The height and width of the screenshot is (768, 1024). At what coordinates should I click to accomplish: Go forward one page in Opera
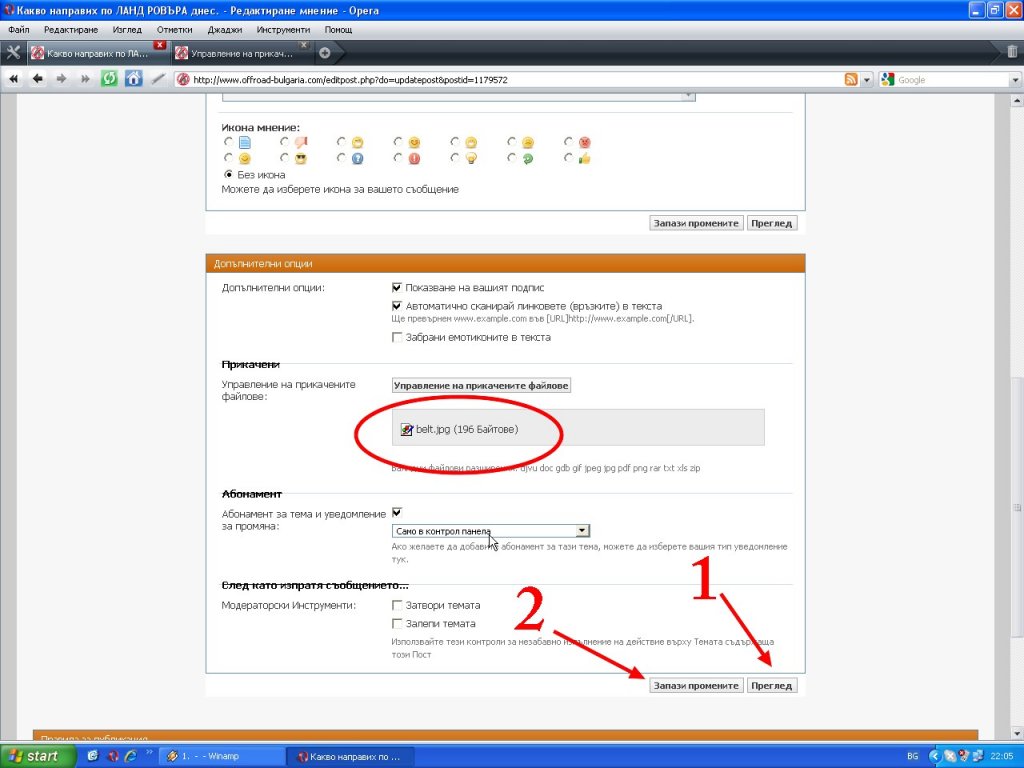tap(61, 79)
